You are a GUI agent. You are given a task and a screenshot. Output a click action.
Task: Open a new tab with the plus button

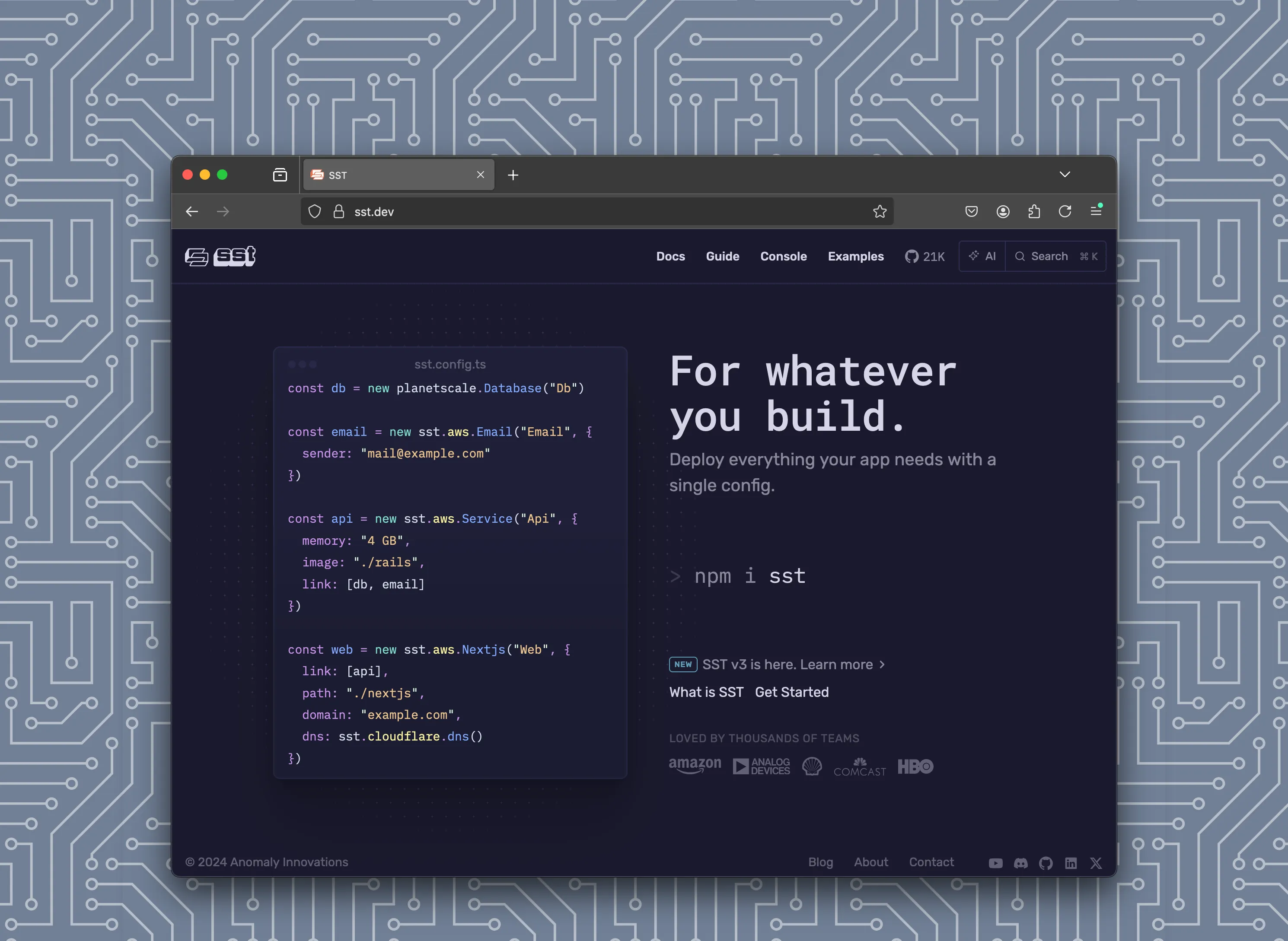(x=513, y=175)
